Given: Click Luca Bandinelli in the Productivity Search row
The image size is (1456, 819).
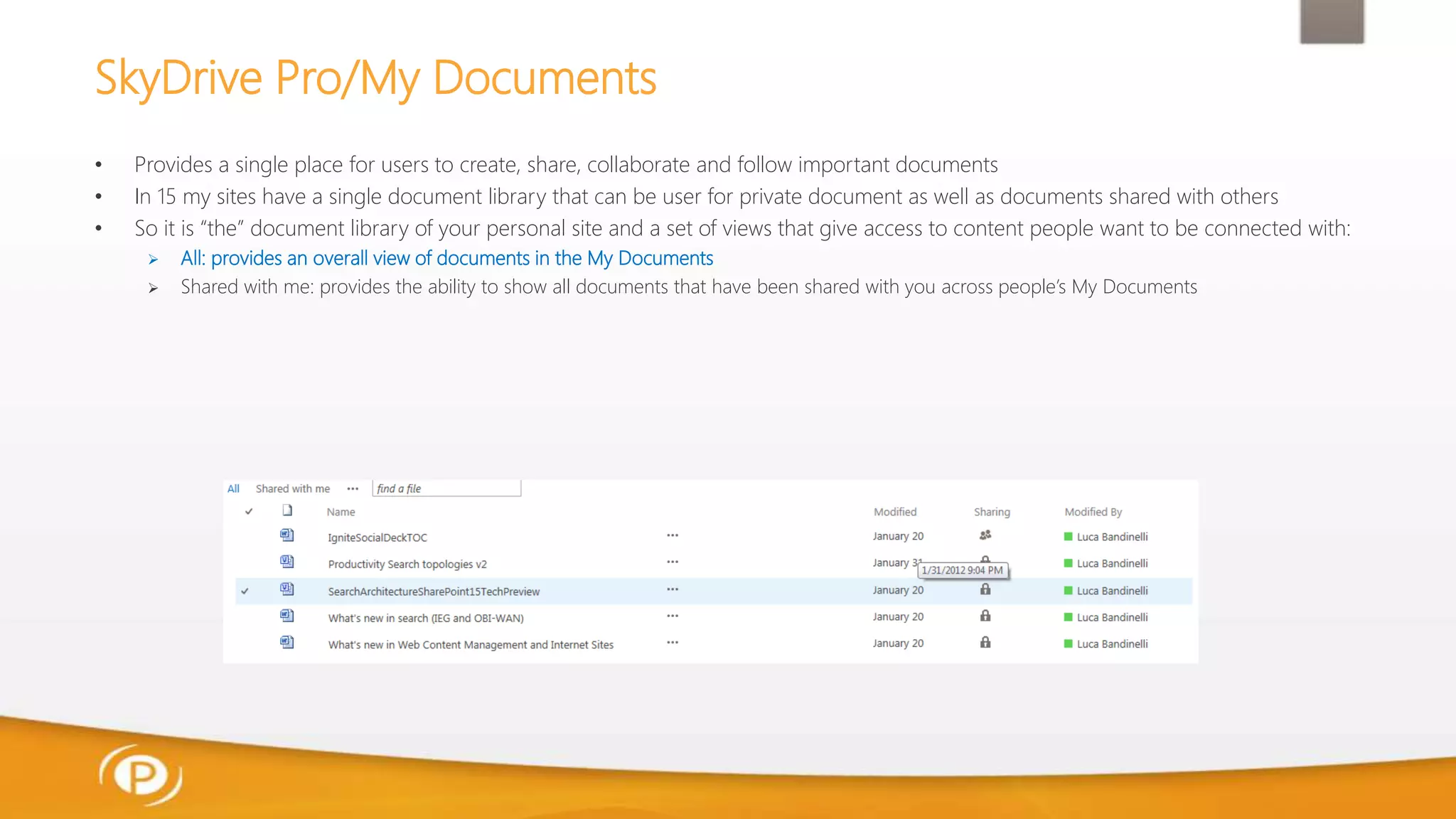Looking at the screenshot, I should (1112, 563).
